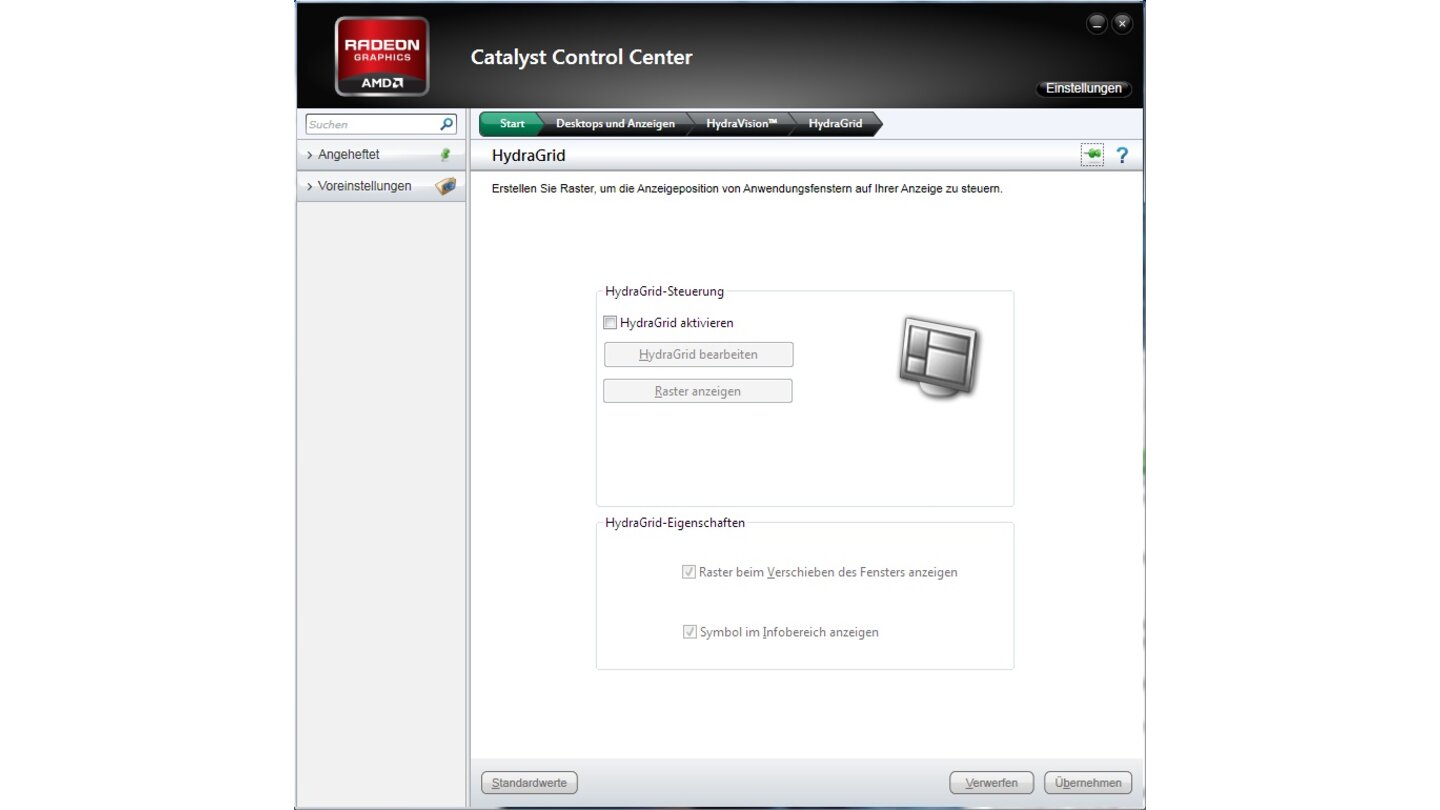Viewport: 1440px width, 810px height.
Task: Toggle Raster beim Verschieben des Fensters anzeigen
Action: [x=689, y=572]
